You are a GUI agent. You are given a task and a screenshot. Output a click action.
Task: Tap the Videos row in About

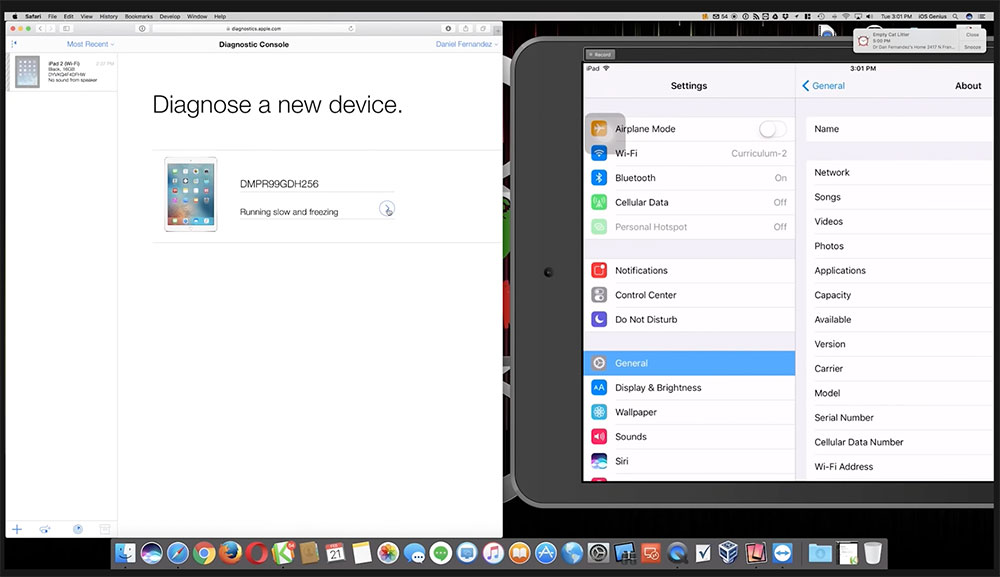[900, 221]
